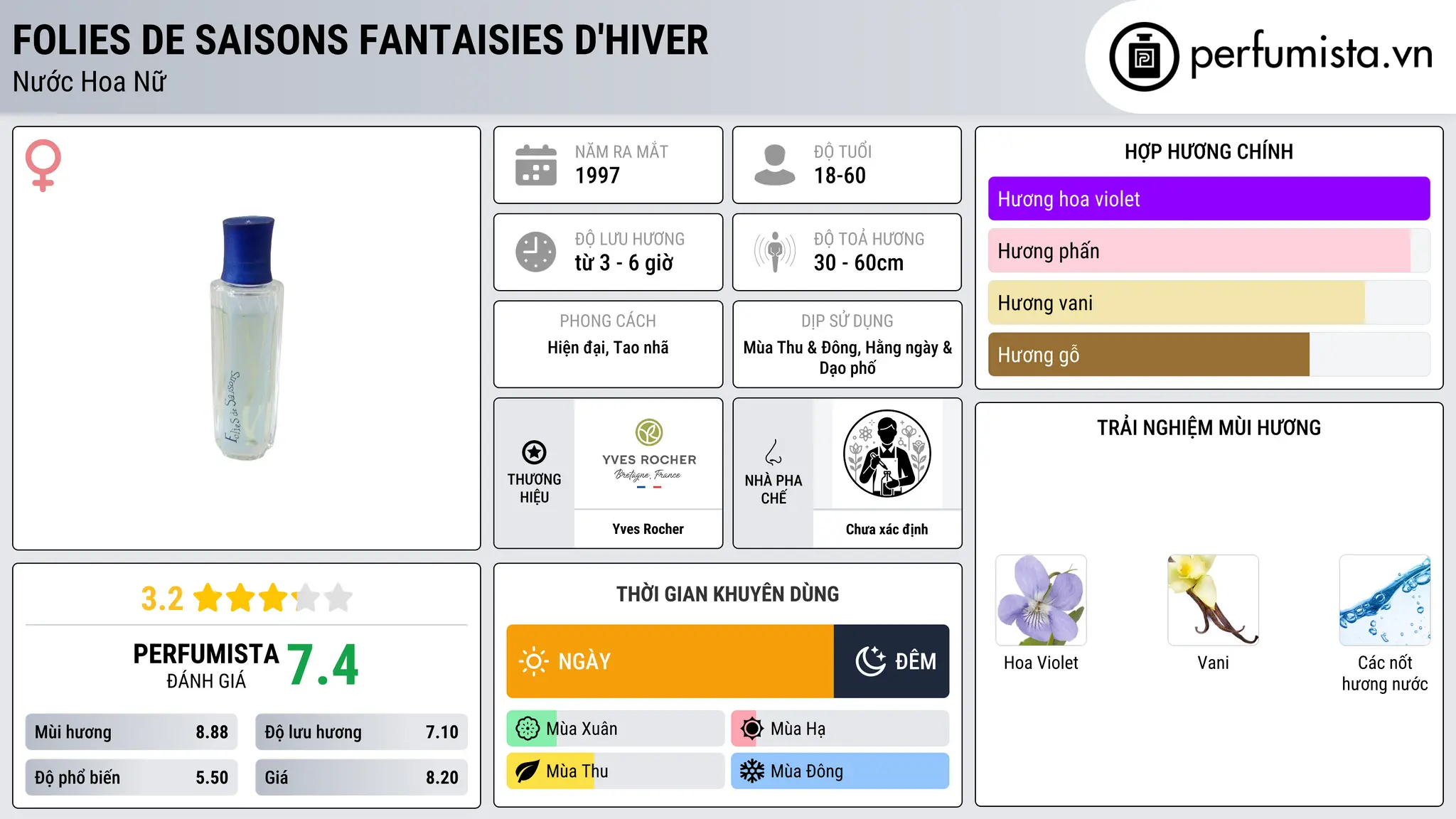
Task: Select the Hương phấn accord bar
Action: [x=1209, y=251]
